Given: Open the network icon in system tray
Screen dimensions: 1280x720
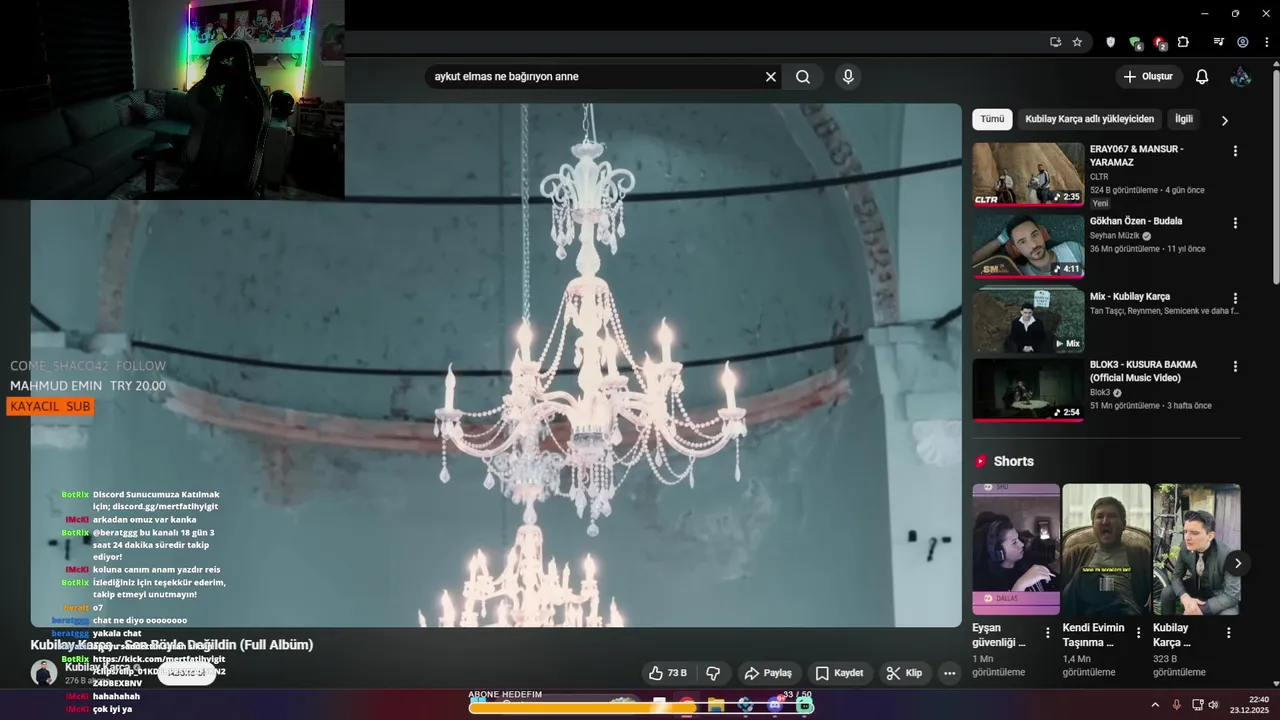Looking at the screenshot, I should tap(1197, 705).
